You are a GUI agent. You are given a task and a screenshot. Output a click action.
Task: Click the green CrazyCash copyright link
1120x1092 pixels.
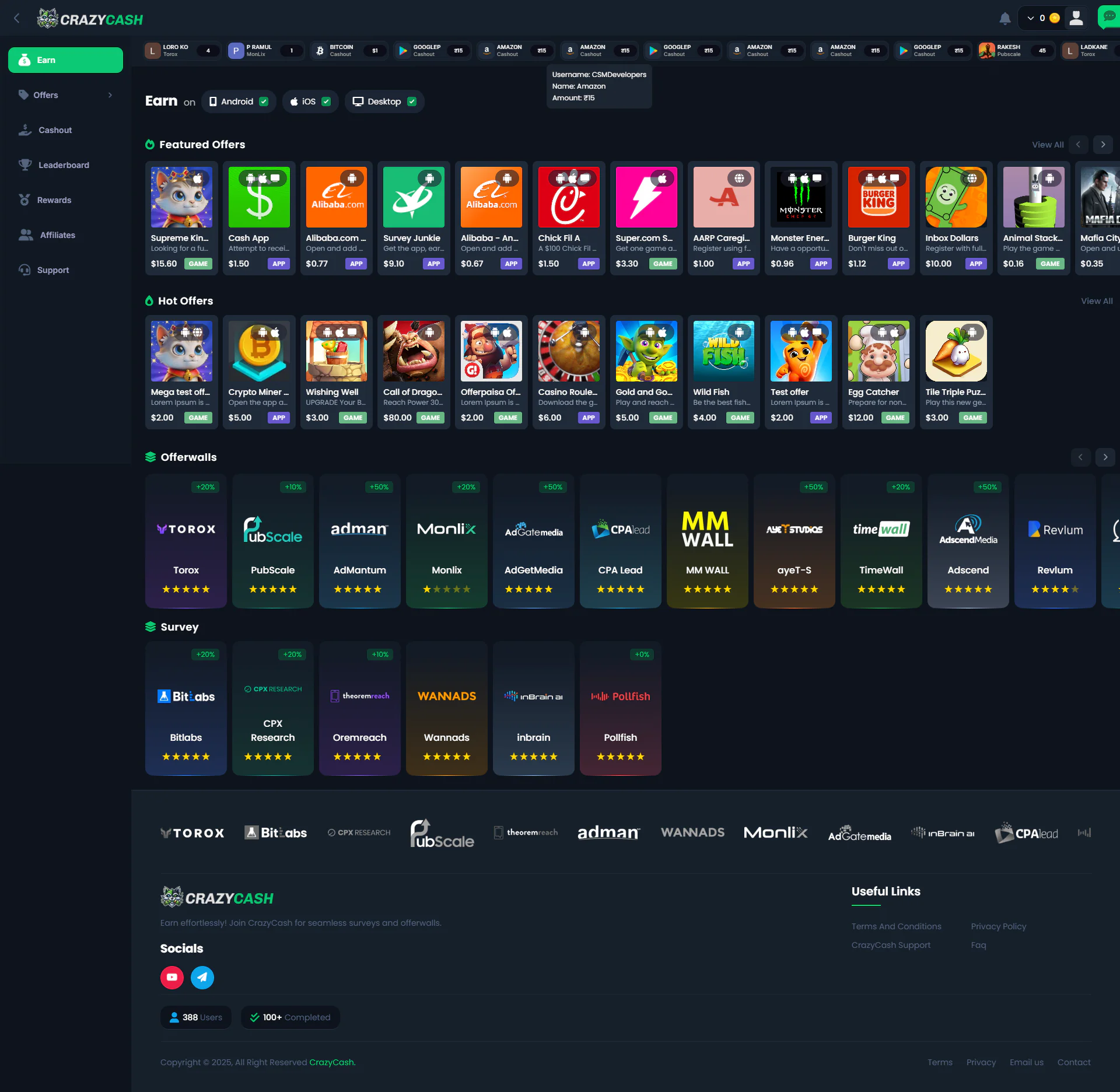pos(332,1062)
